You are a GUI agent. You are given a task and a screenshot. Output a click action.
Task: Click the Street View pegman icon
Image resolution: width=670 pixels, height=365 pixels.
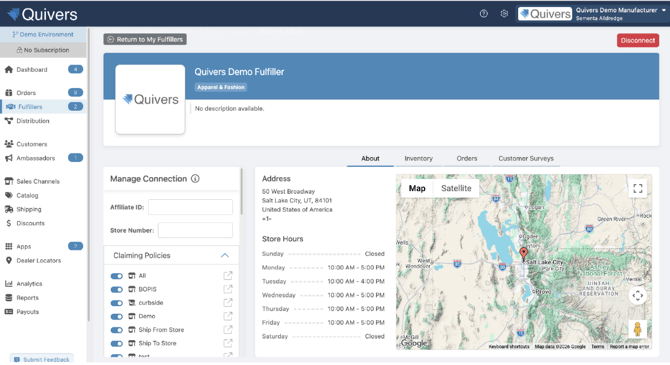(x=638, y=329)
